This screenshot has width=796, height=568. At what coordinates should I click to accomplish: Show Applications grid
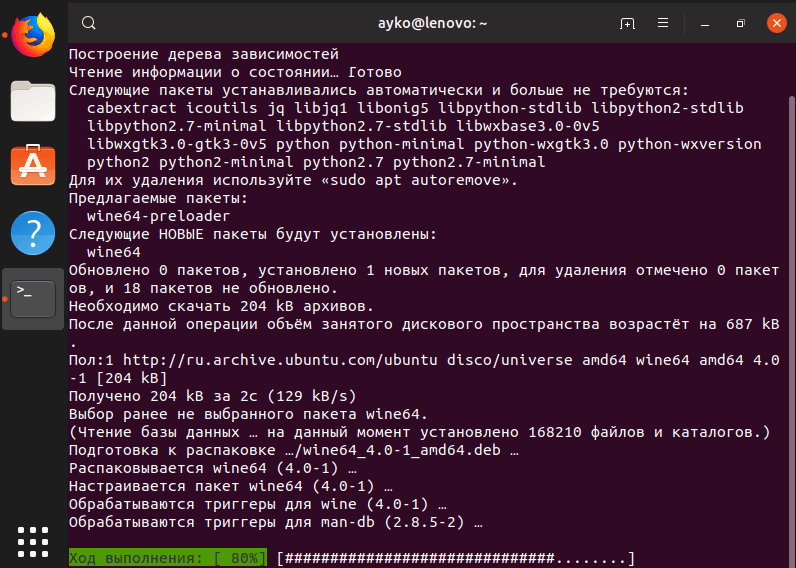pyautogui.click(x=33, y=542)
